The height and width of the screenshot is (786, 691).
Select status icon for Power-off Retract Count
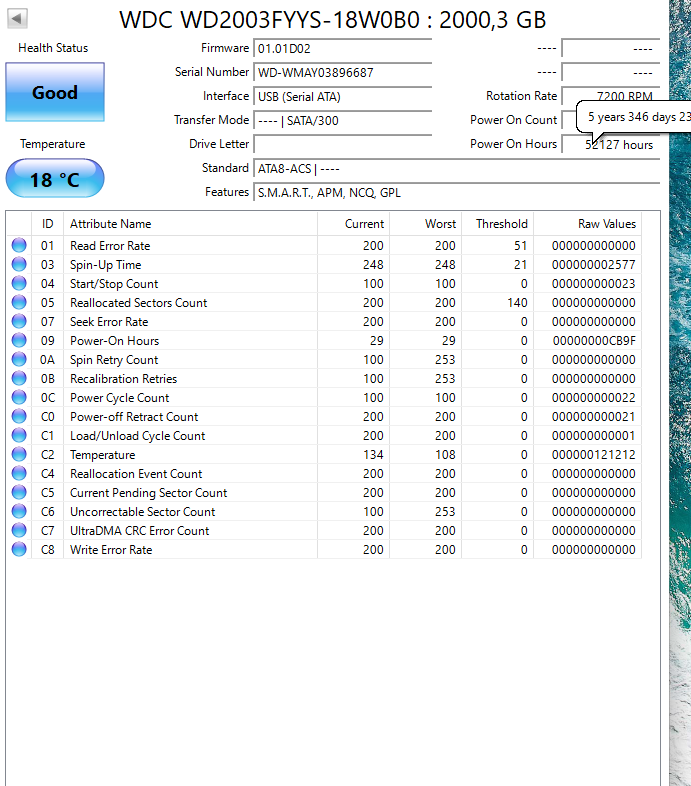(x=19, y=417)
